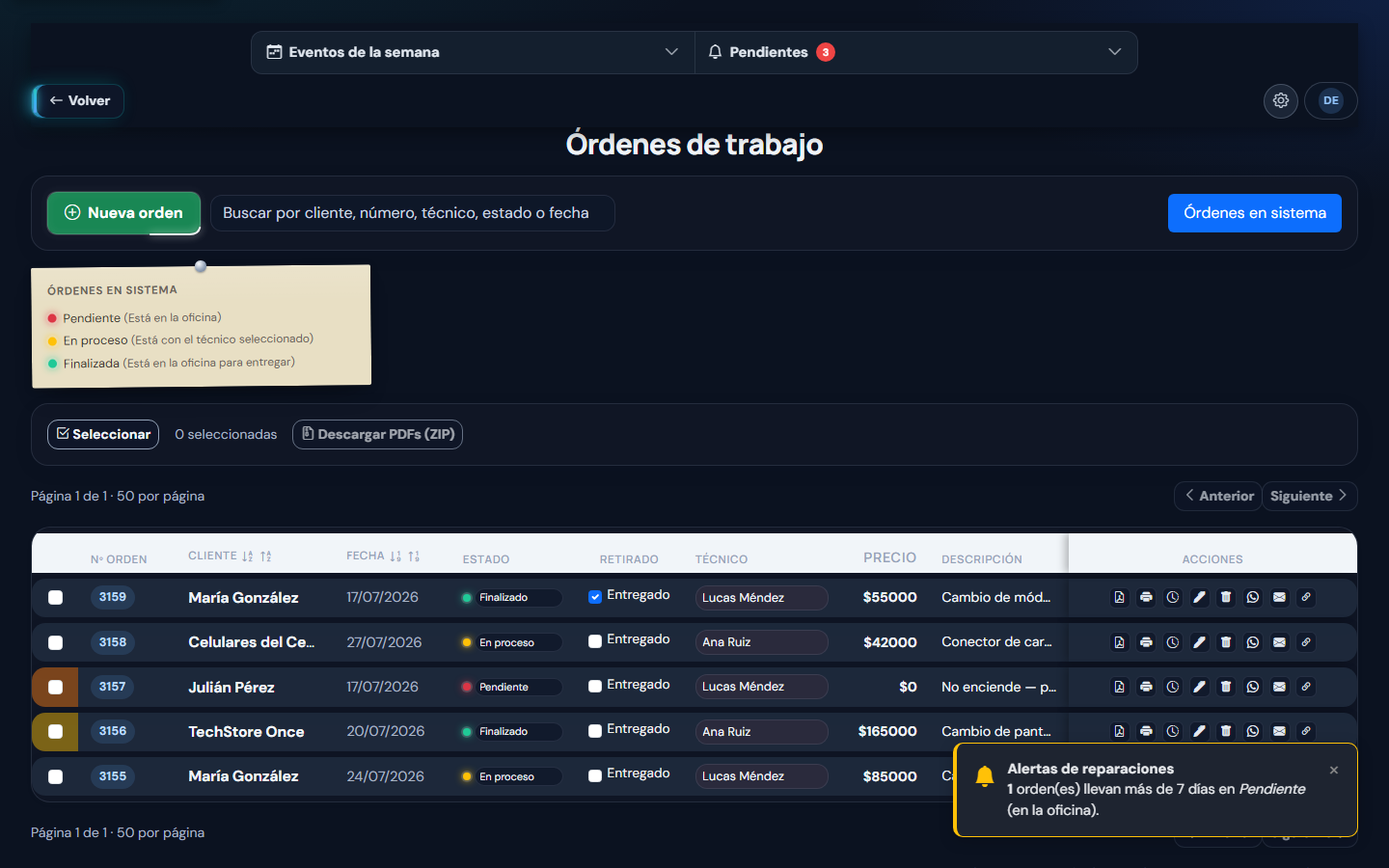Select row checkbox for order 3157
This screenshot has height=868, width=1389.
click(x=56, y=688)
